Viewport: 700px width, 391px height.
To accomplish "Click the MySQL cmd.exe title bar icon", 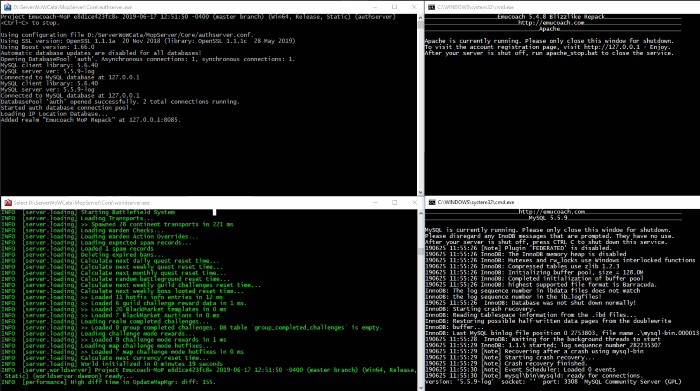I will (x=432, y=202).
